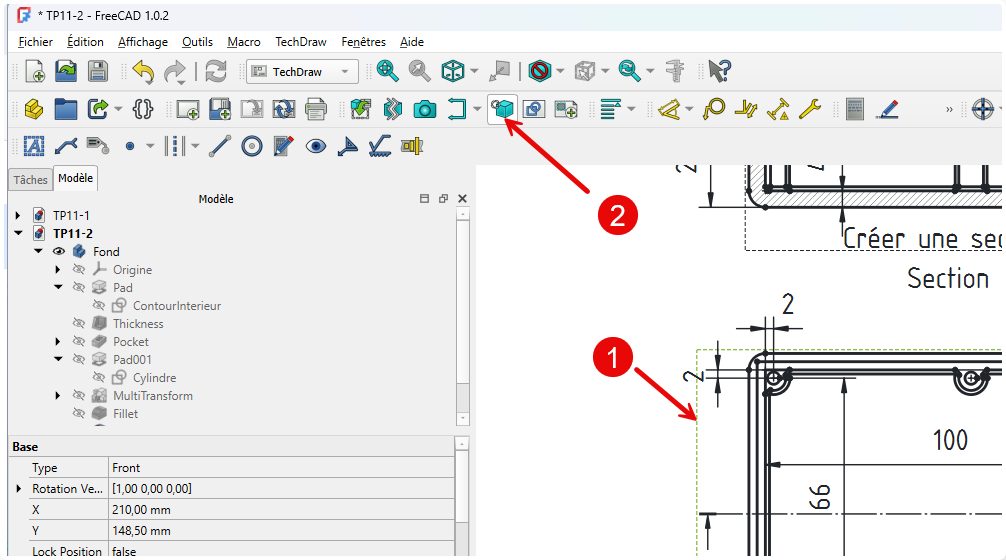Expand the TP11-1 document tree node
Image resolution: width=1006 pixels, height=560 pixels.
(17, 216)
